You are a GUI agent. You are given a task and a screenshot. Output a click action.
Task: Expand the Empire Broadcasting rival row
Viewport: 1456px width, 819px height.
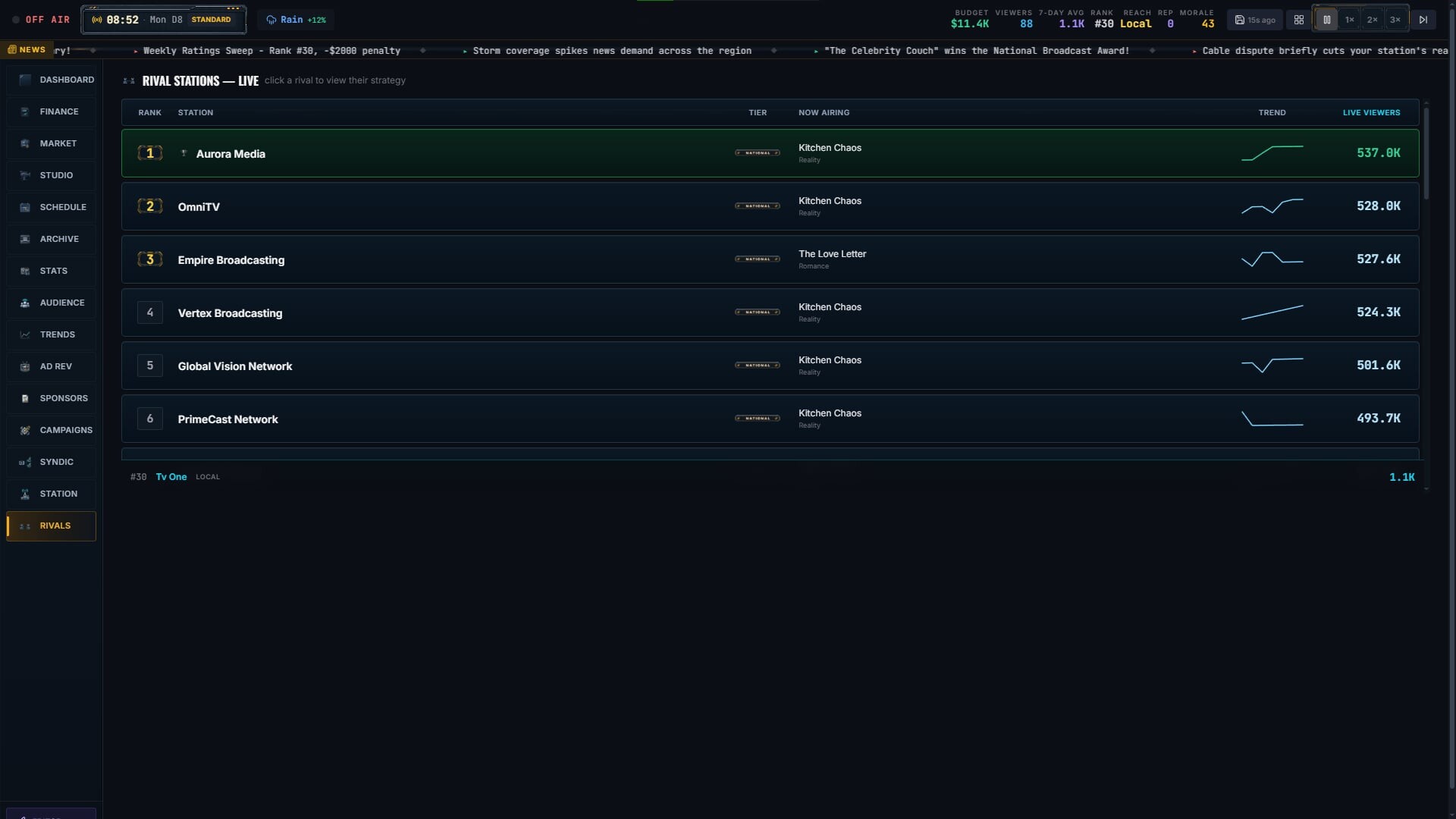(770, 259)
